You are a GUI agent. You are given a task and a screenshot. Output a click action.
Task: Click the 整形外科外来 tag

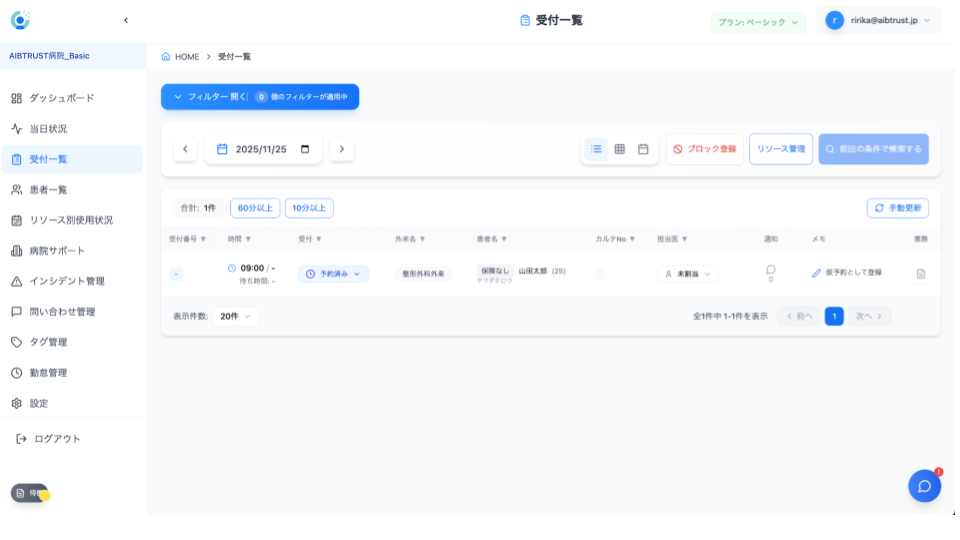[423, 274]
